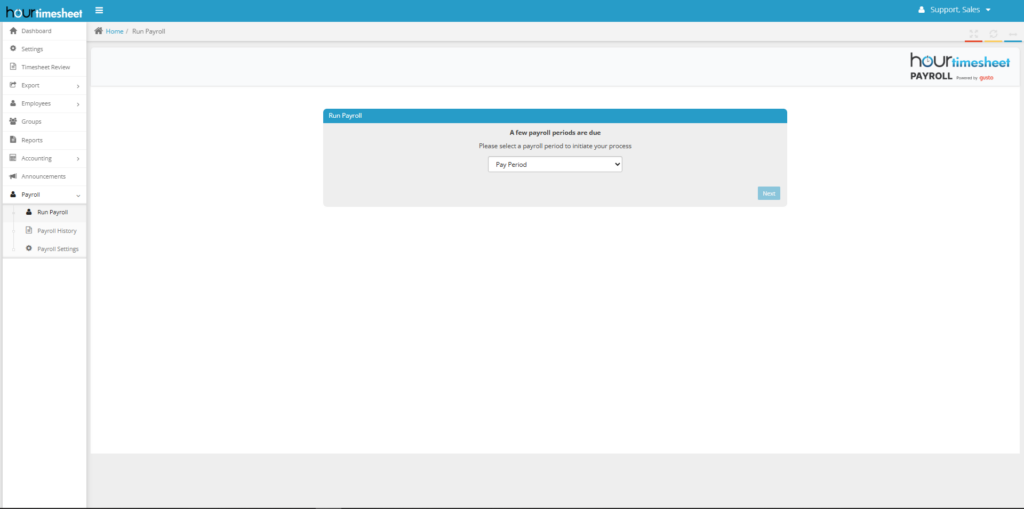
Task: Click the Payroll person icon in sidebar
Action: [x=13, y=195]
